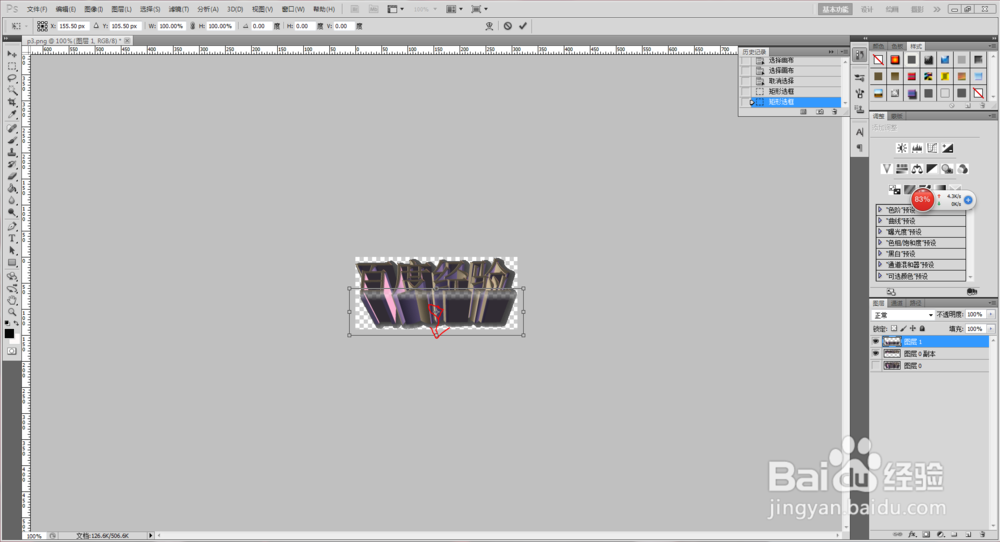
Task: Add an Exposure adjustment
Action: pos(948,148)
